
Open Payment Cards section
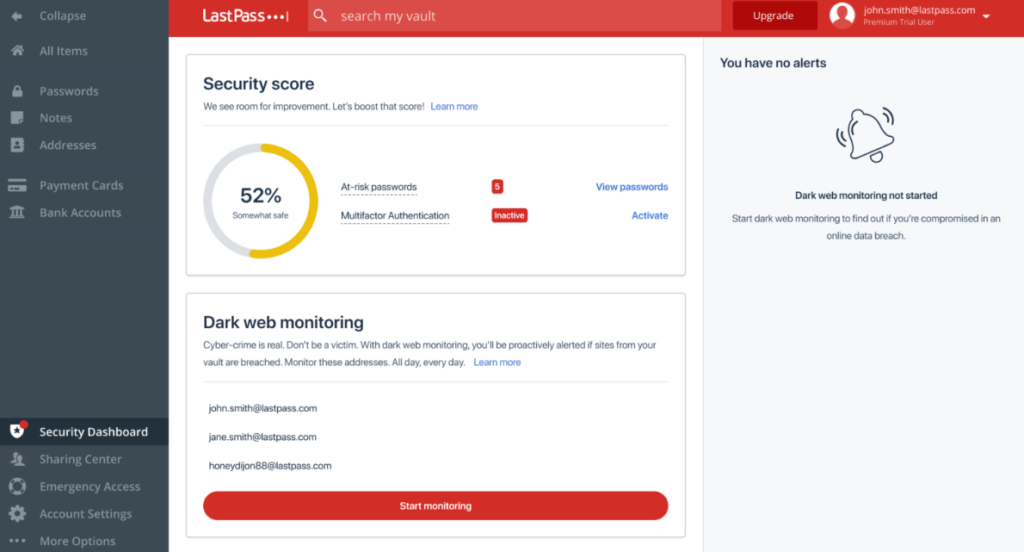[x=81, y=186]
